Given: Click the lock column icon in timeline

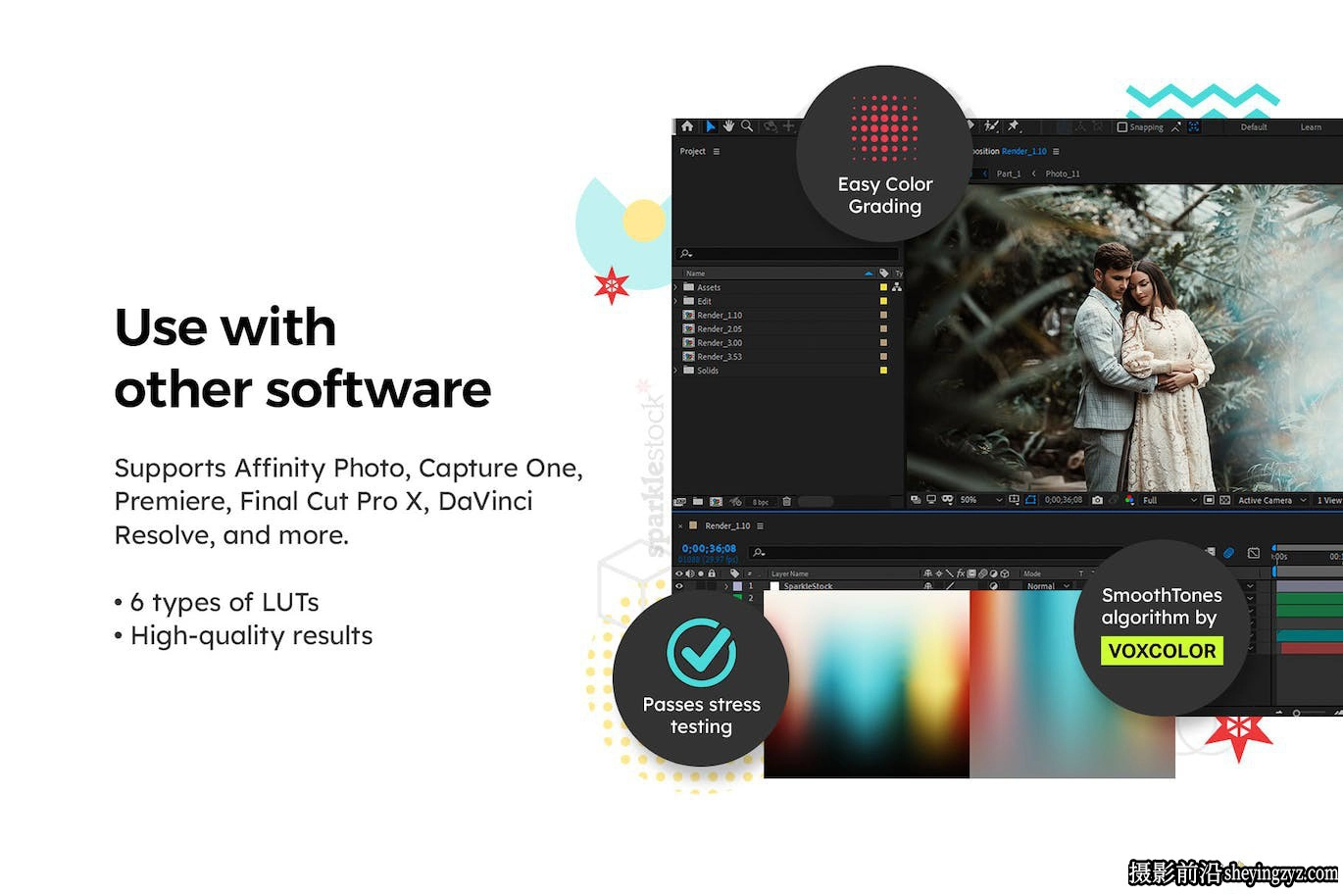Looking at the screenshot, I should [712, 573].
